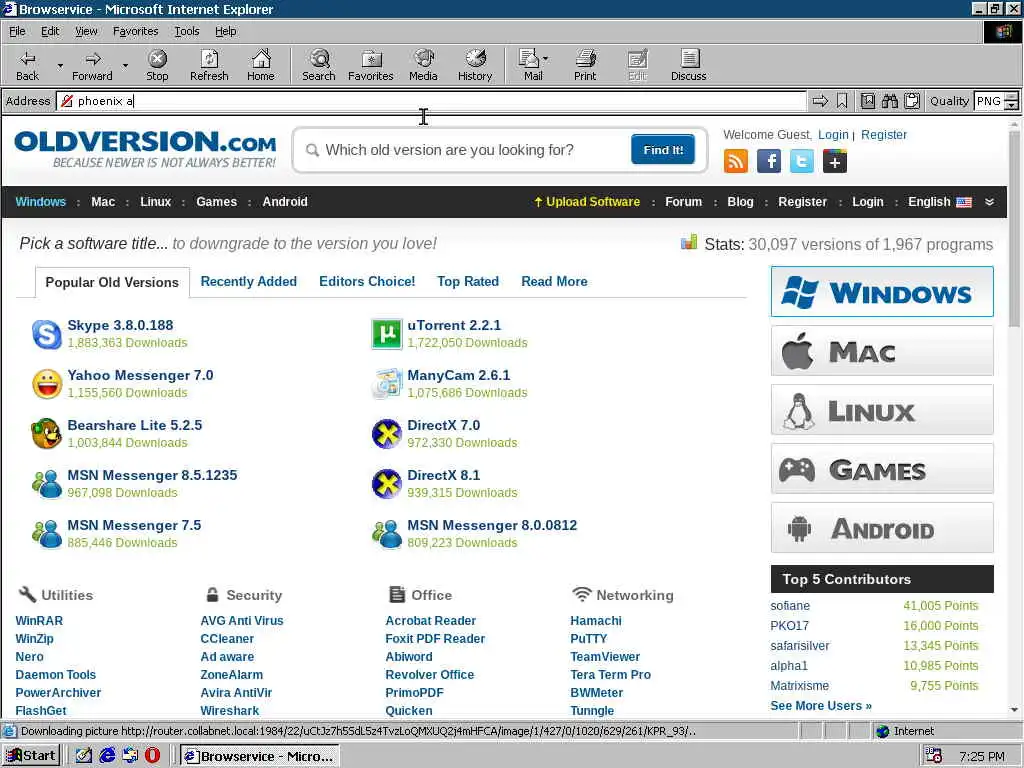Open the Tools menu
This screenshot has width=1024, height=768.
[187, 31]
